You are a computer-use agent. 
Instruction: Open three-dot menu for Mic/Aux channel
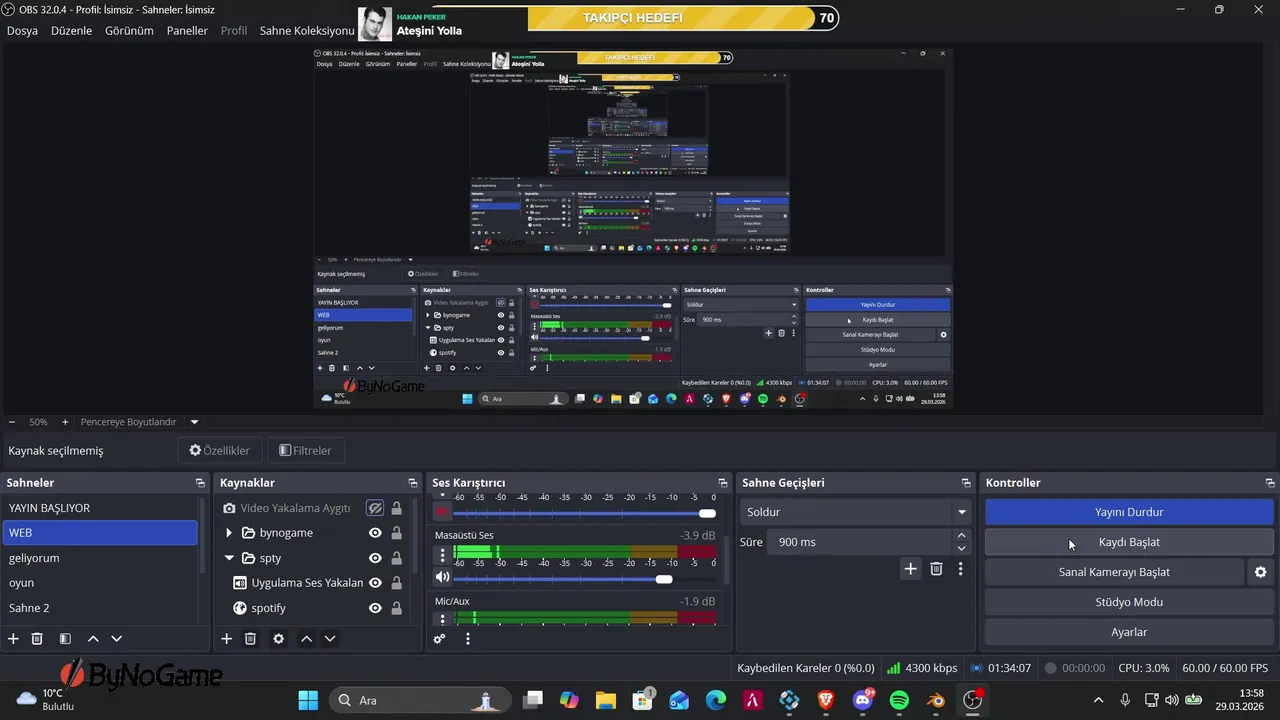coord(443,620)
